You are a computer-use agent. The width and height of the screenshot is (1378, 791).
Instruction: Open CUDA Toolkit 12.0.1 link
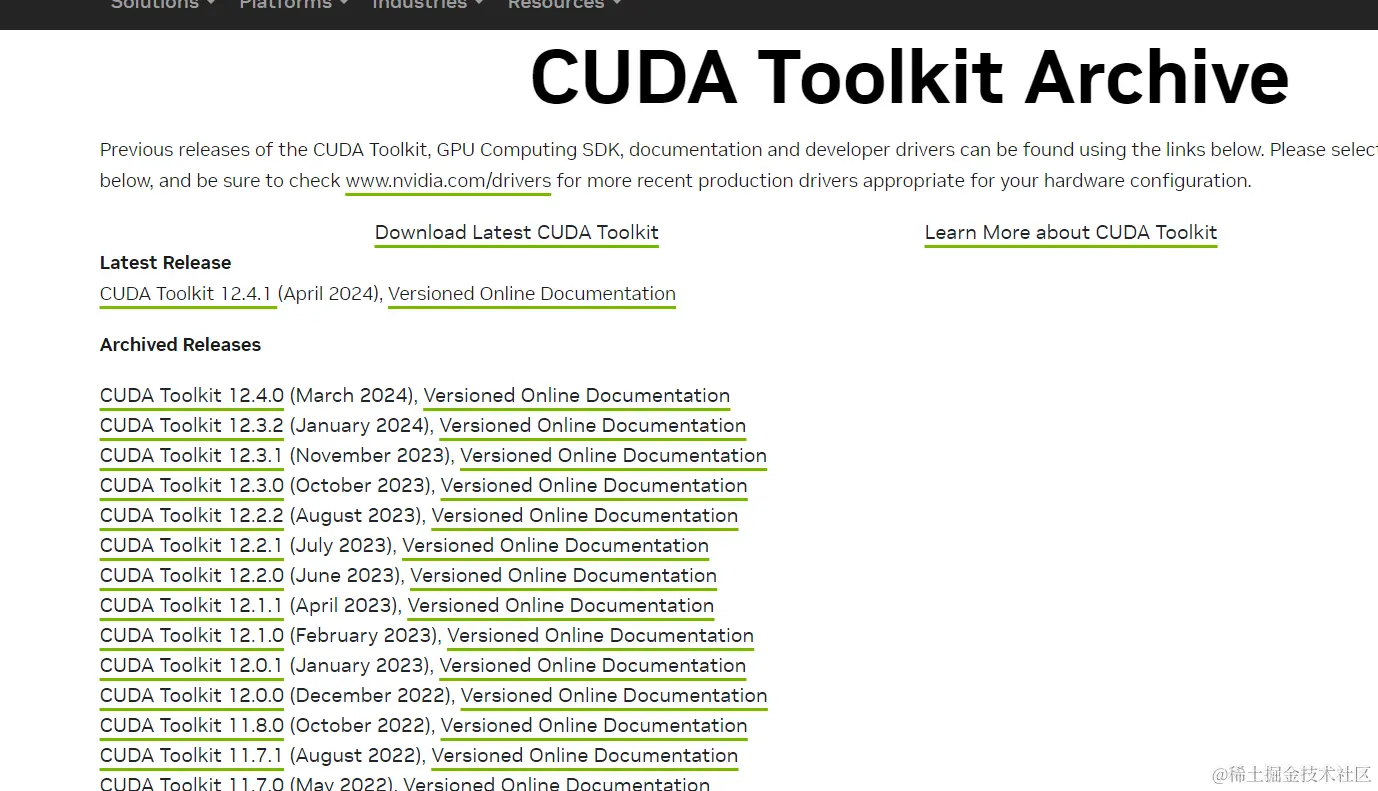[x=191, y=666]
